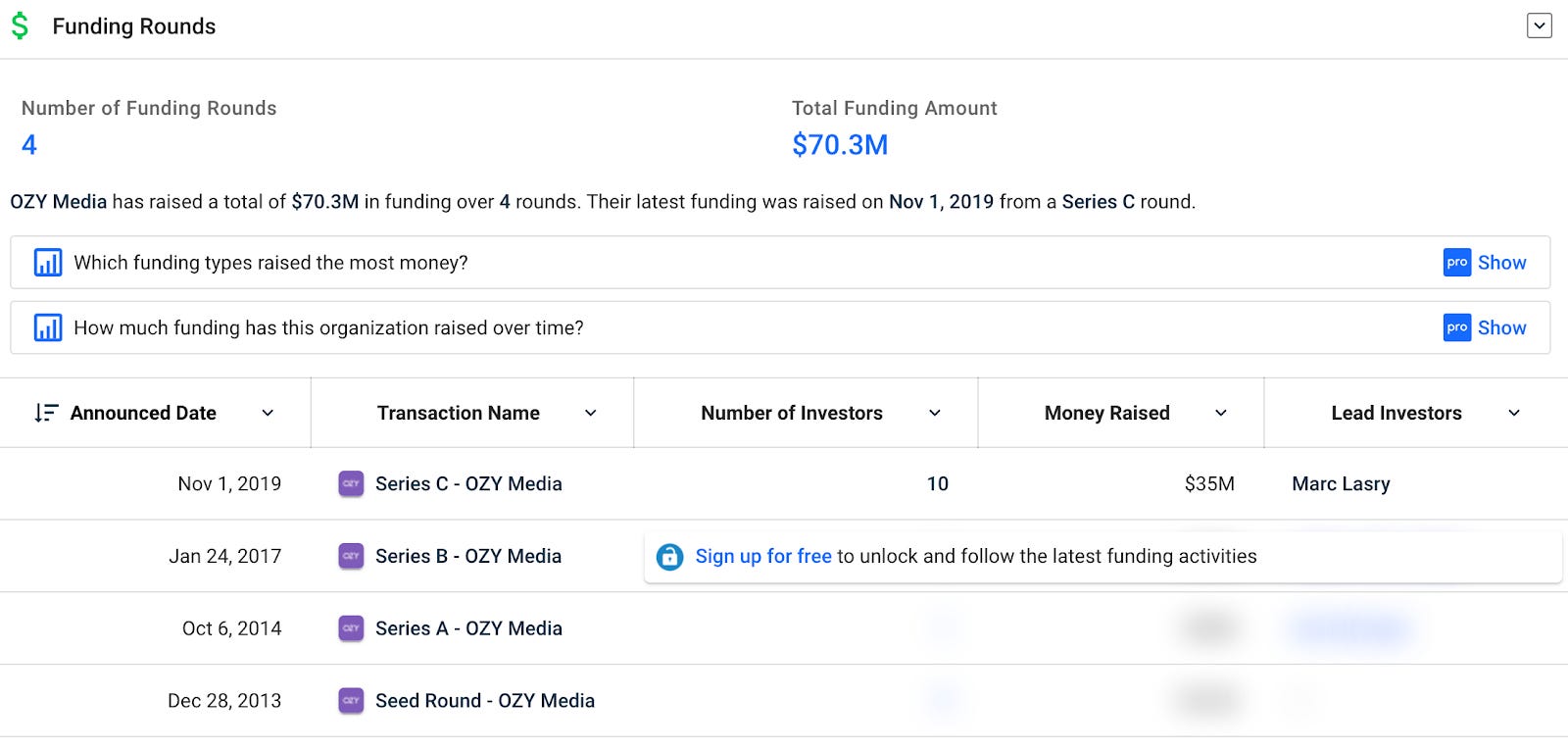Click the pro badge on funding over time row
1568x750 pixels.
click(x=1457, y=327)
